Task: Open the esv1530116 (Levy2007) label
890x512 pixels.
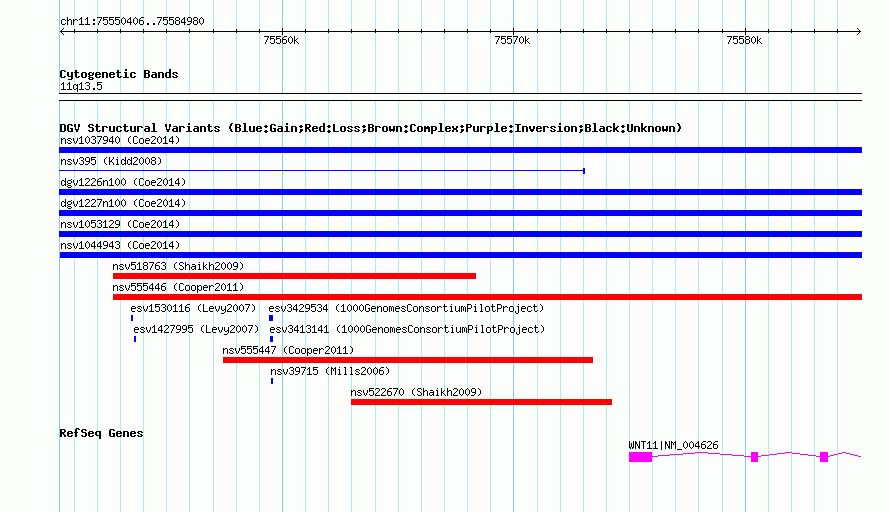Action: click(193, 308)
